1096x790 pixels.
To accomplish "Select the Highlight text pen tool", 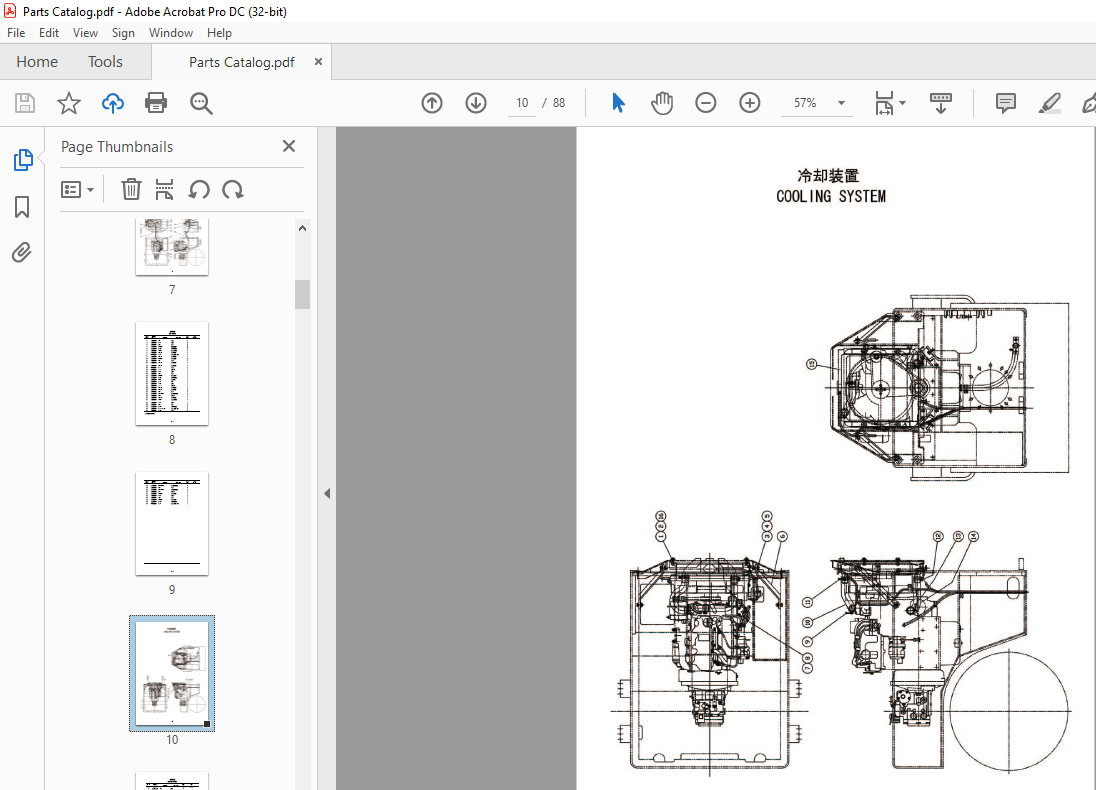I will pyautogui.click(x=1049, y=103).
